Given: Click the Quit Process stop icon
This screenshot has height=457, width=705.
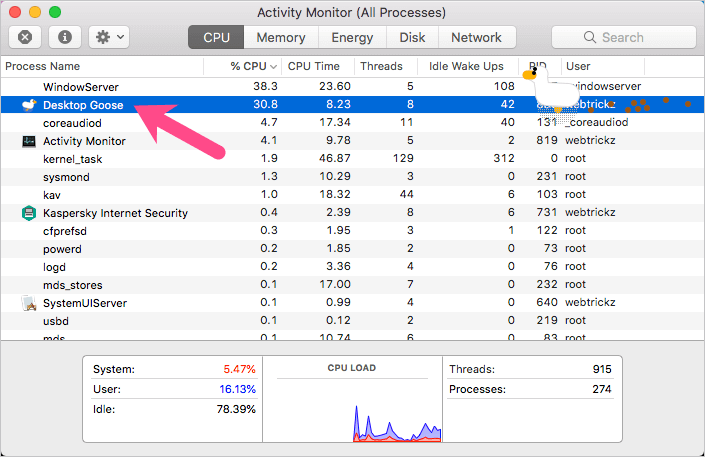Looking at the screenshot, I should pos(25,37).
